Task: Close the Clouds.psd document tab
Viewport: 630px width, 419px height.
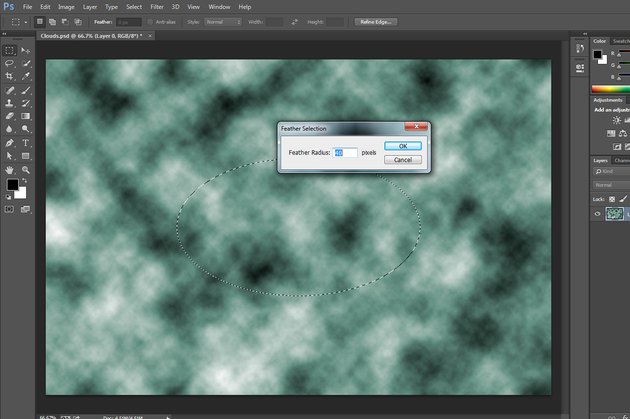Action: pos(150,36)
